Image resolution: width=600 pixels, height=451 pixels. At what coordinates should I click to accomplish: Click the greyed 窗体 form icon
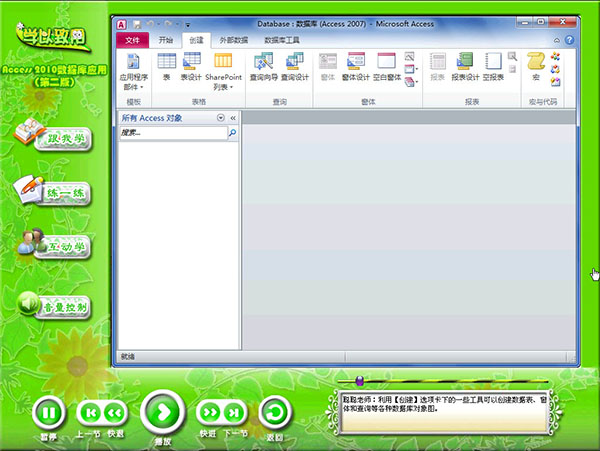click(x=328, y=67)
